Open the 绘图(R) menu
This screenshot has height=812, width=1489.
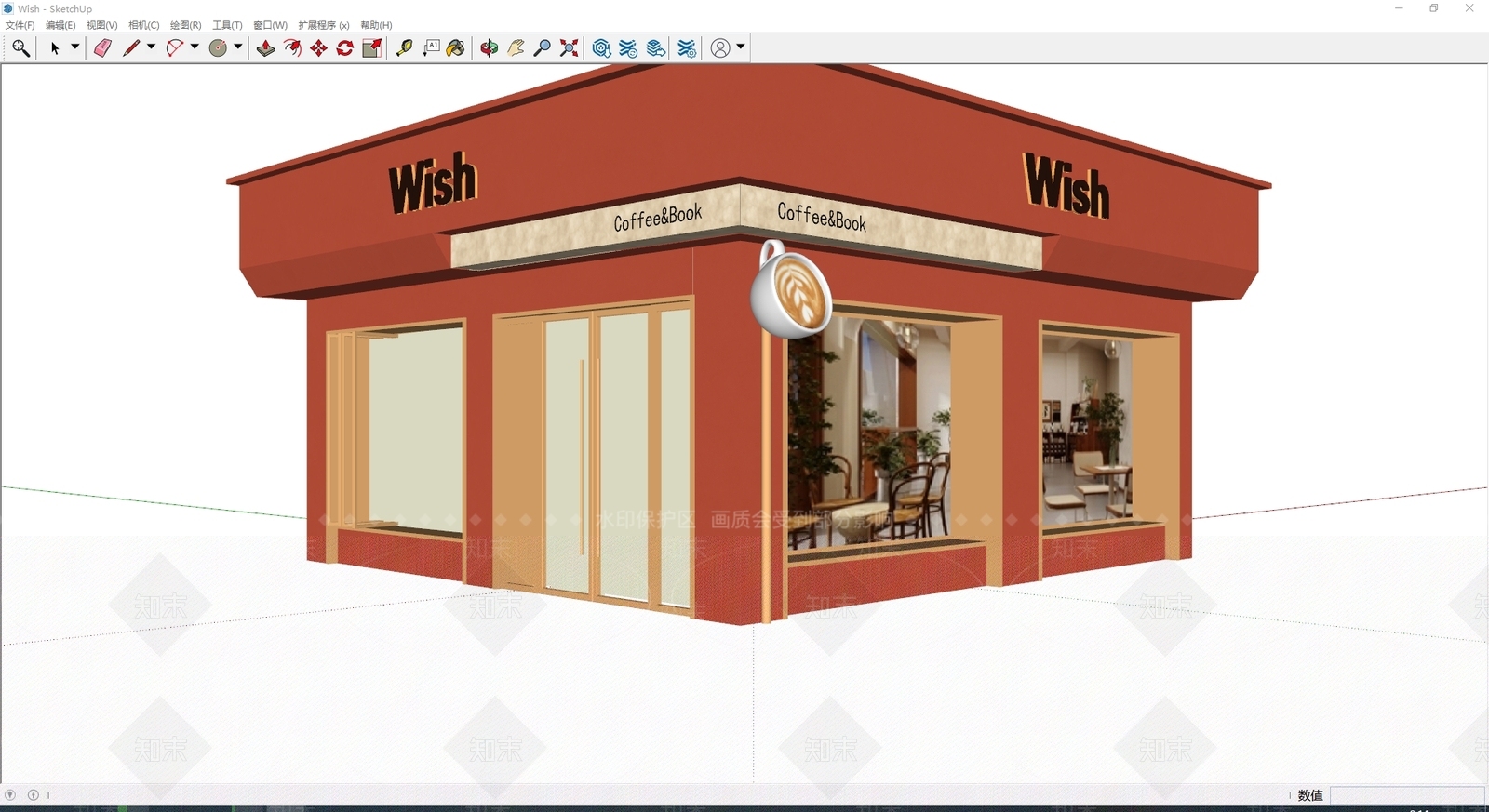(x=186, y=25)
